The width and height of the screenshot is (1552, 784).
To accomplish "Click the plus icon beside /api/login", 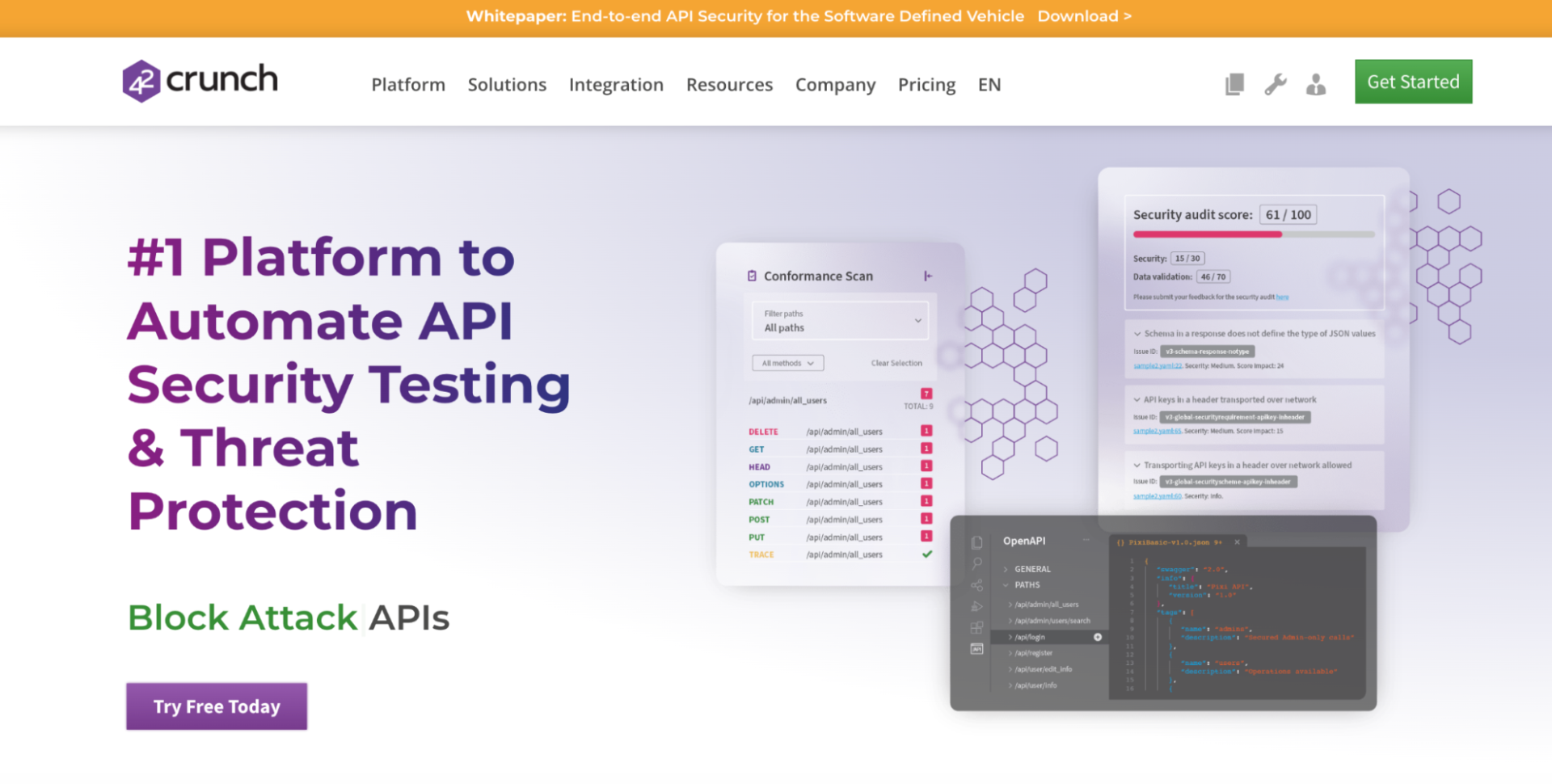I will coord(1098,637).
